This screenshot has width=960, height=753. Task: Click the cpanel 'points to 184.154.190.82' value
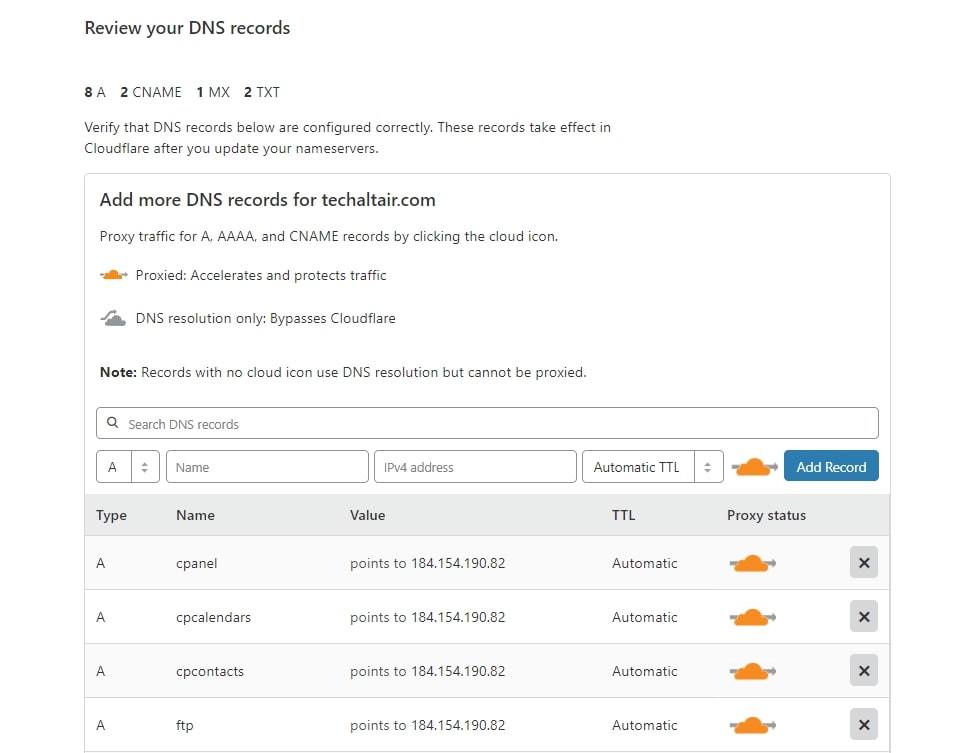(428, 563)
